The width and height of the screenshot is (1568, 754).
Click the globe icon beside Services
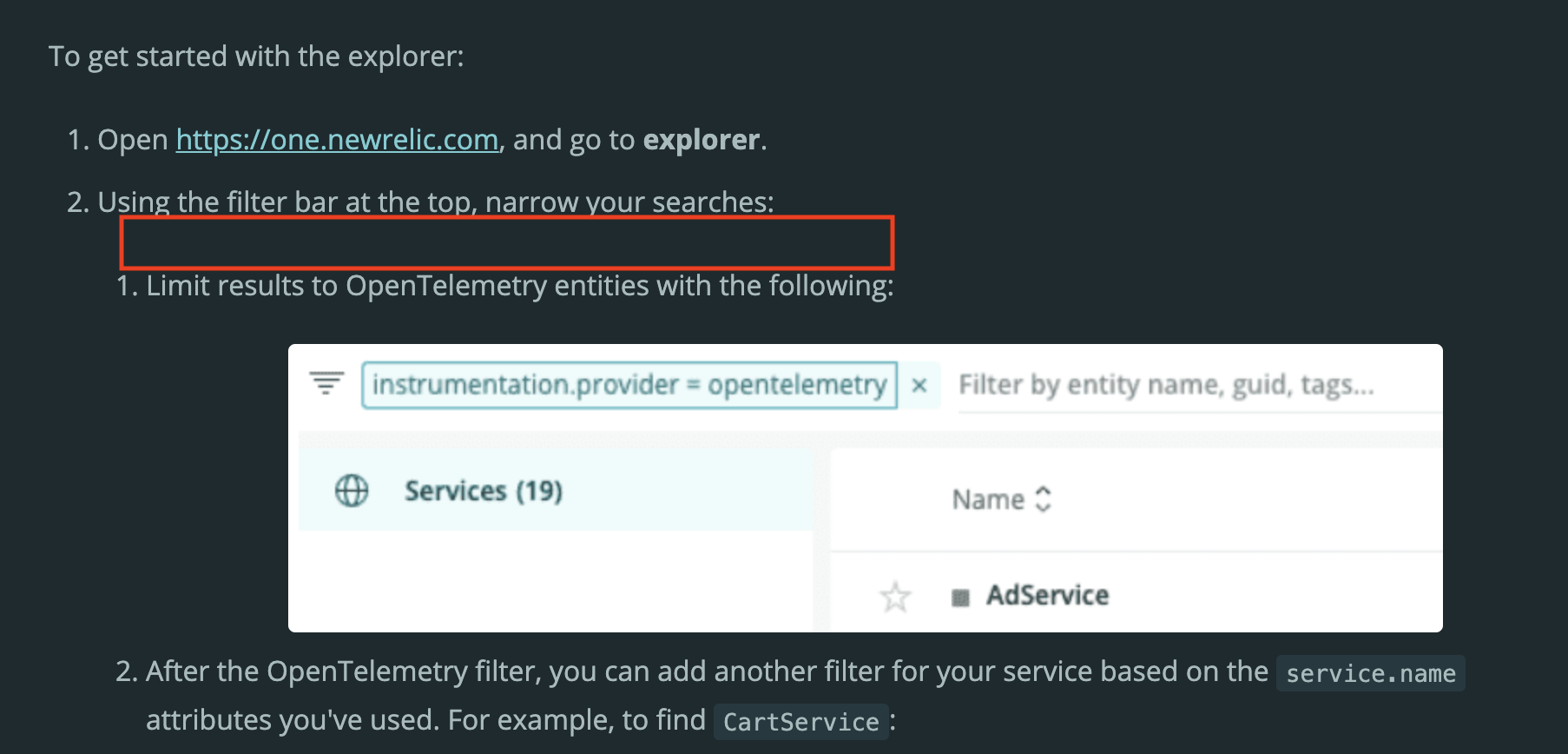click(x=352, y=491)
